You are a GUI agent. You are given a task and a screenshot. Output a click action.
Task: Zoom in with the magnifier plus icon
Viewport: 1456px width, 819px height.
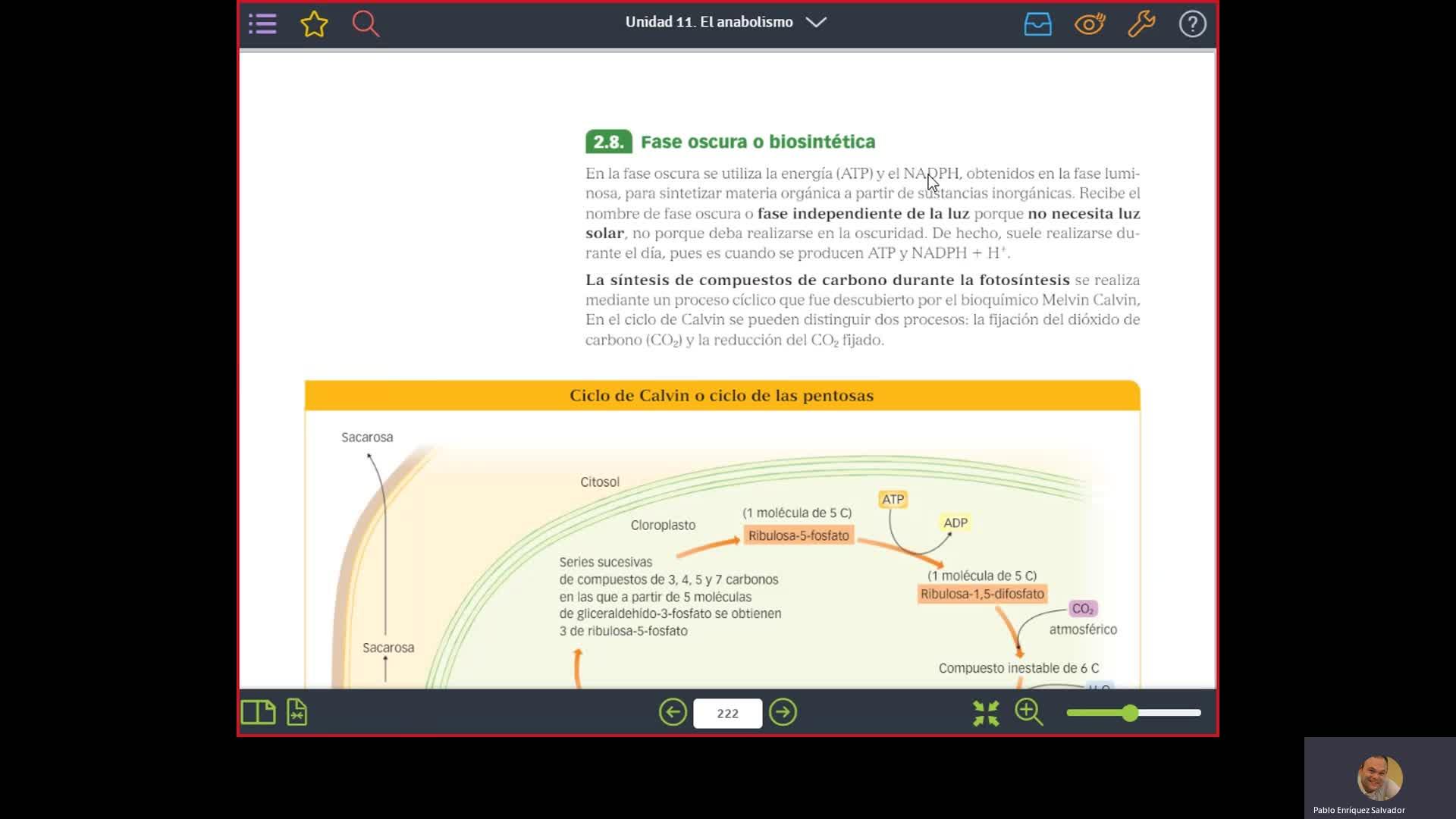(x=1029, y=712)
